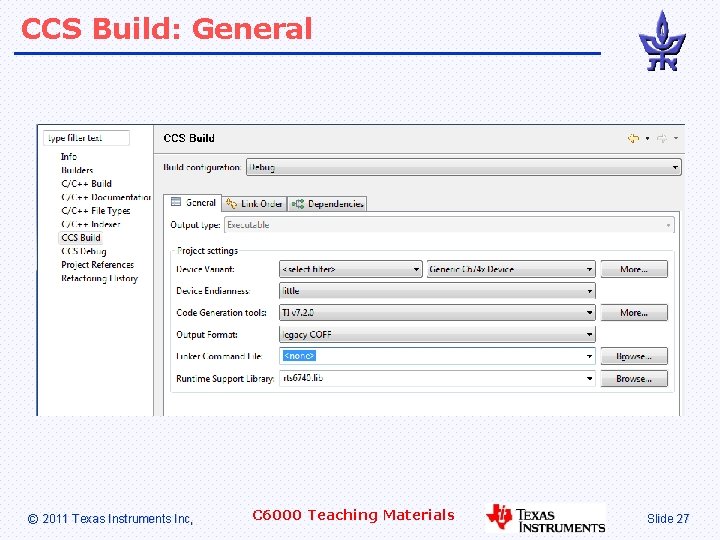Open the forward history dropdown arrow
The image size is (720, 540).
(x=676, y=138)
